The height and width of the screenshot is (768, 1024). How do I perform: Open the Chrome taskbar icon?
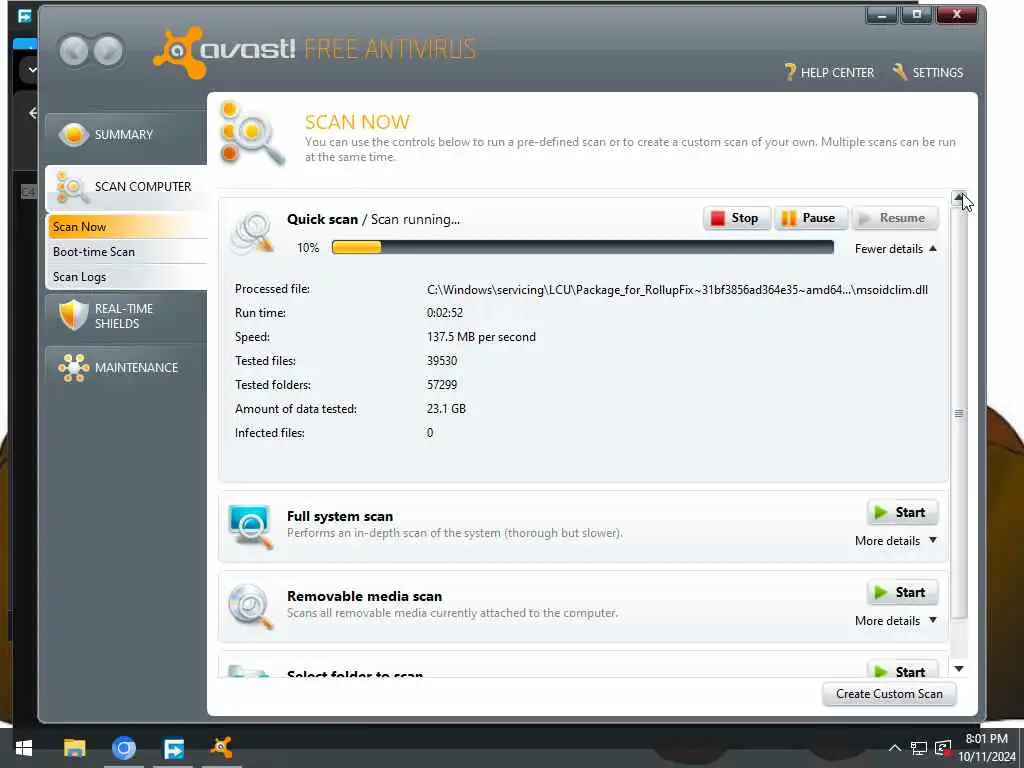tap(123, 748)
